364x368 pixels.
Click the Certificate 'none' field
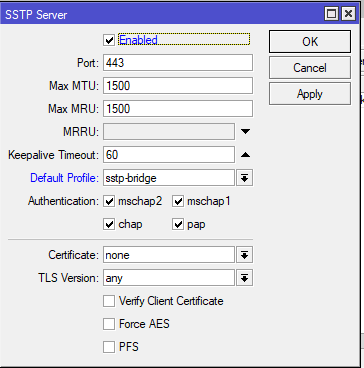(169, 255)
